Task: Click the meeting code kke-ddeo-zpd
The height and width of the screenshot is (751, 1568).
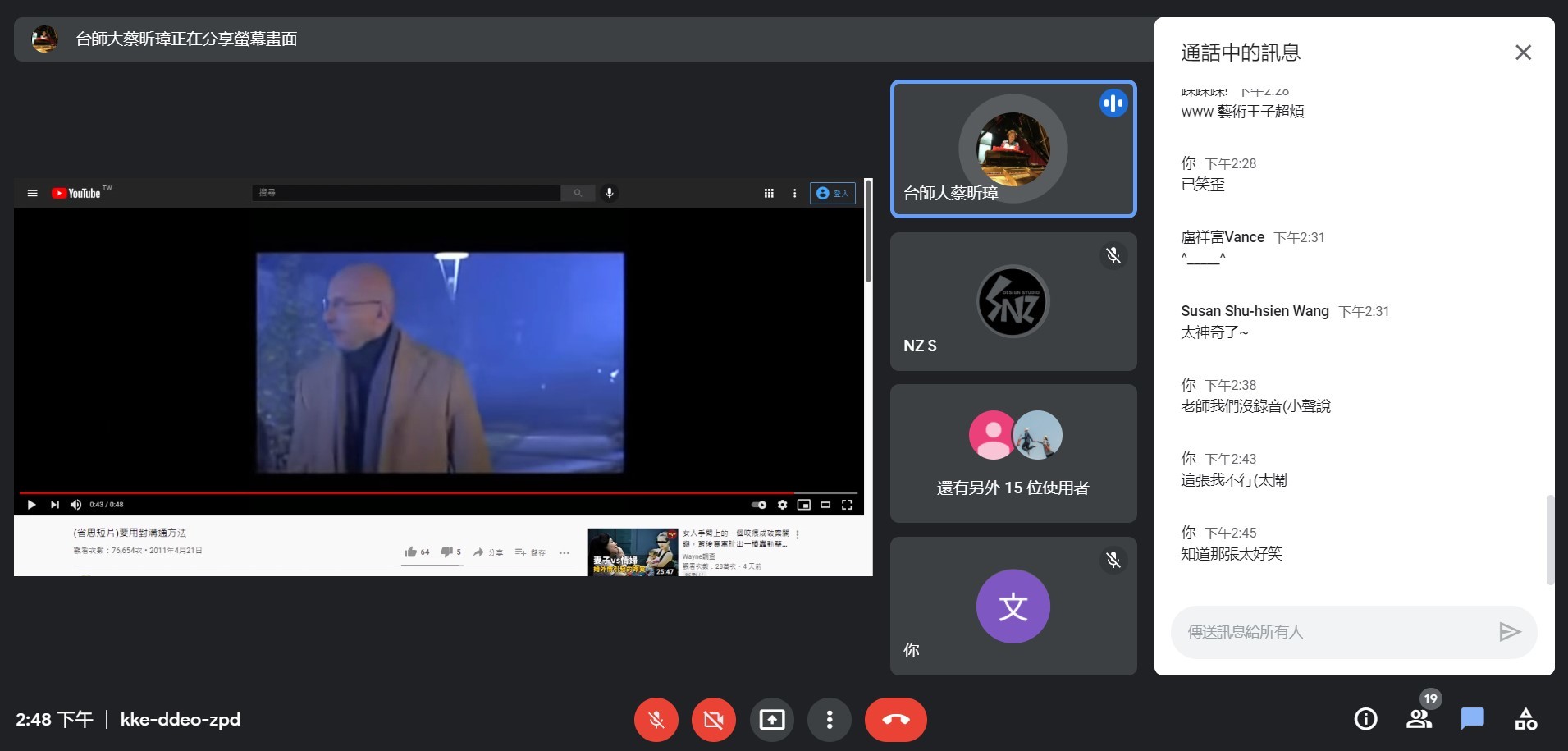Action: (x=181, y=720)
